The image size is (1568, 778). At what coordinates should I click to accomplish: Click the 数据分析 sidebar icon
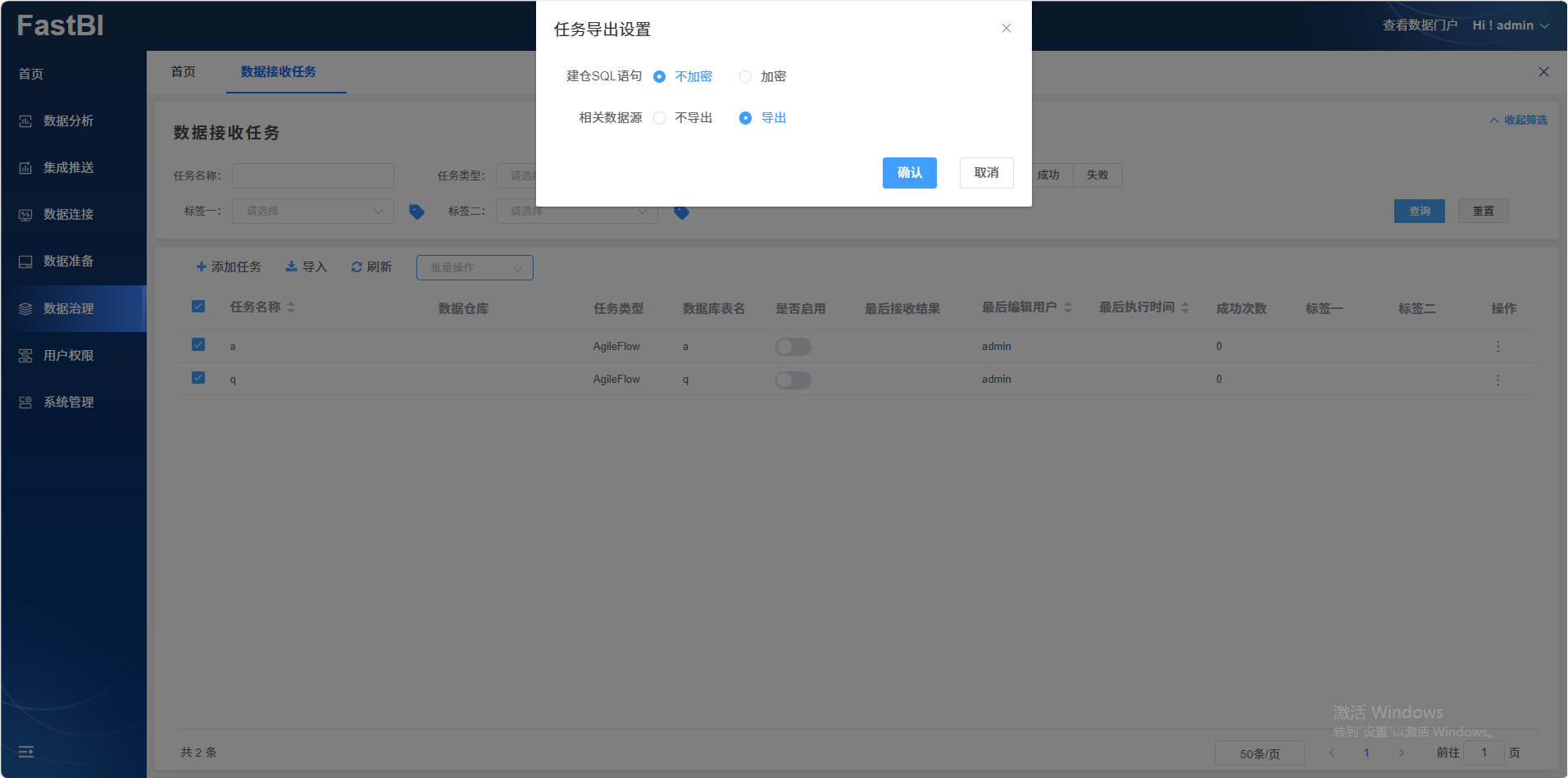[25, 121]
